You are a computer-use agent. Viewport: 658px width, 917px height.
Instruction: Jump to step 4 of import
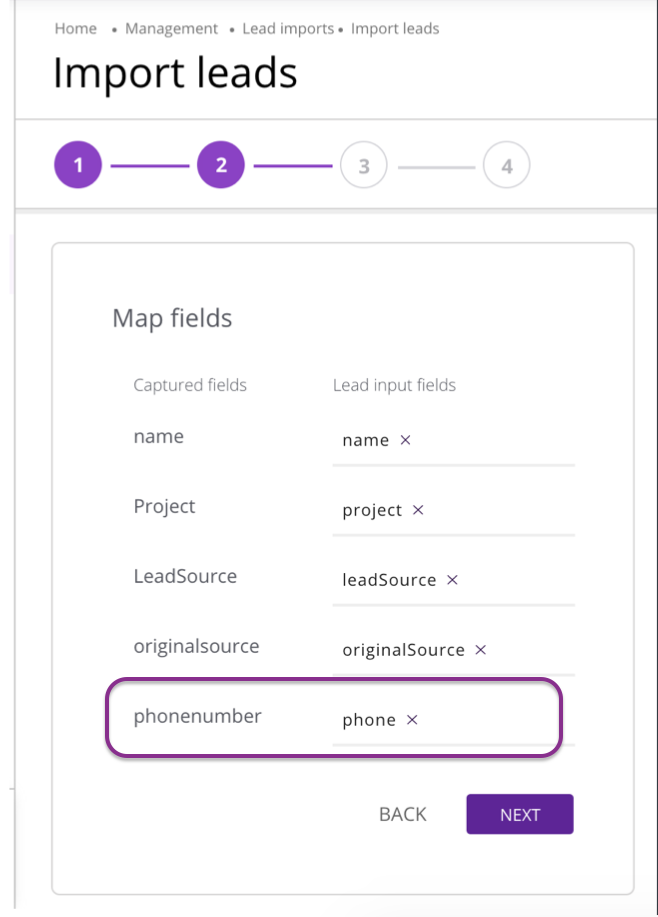(x=507, y=166)
